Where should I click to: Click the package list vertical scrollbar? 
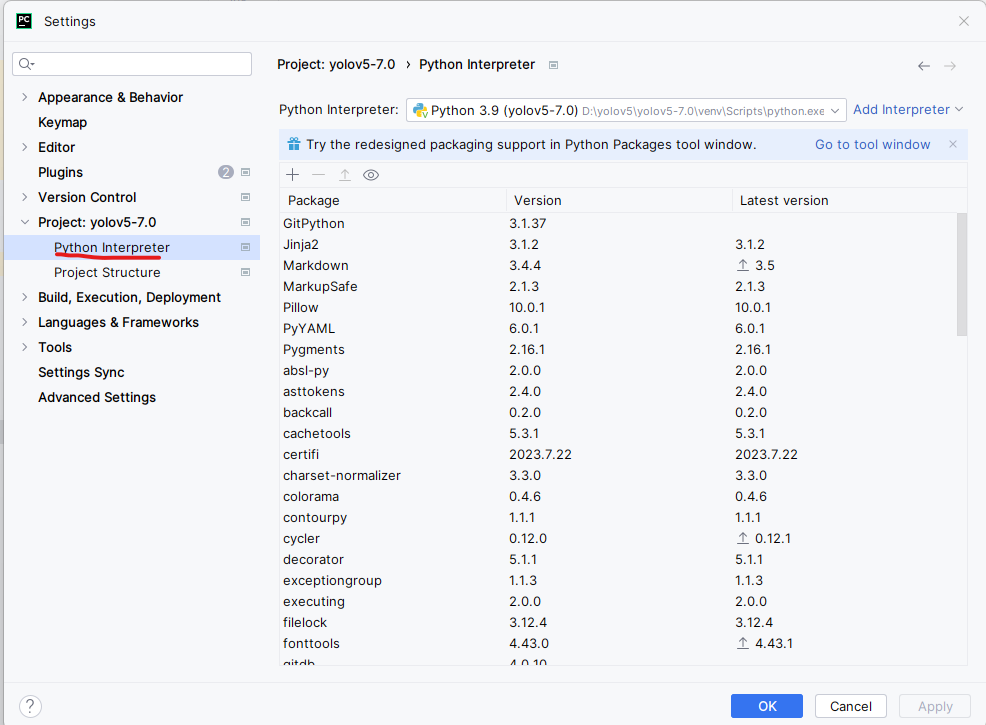961,274
